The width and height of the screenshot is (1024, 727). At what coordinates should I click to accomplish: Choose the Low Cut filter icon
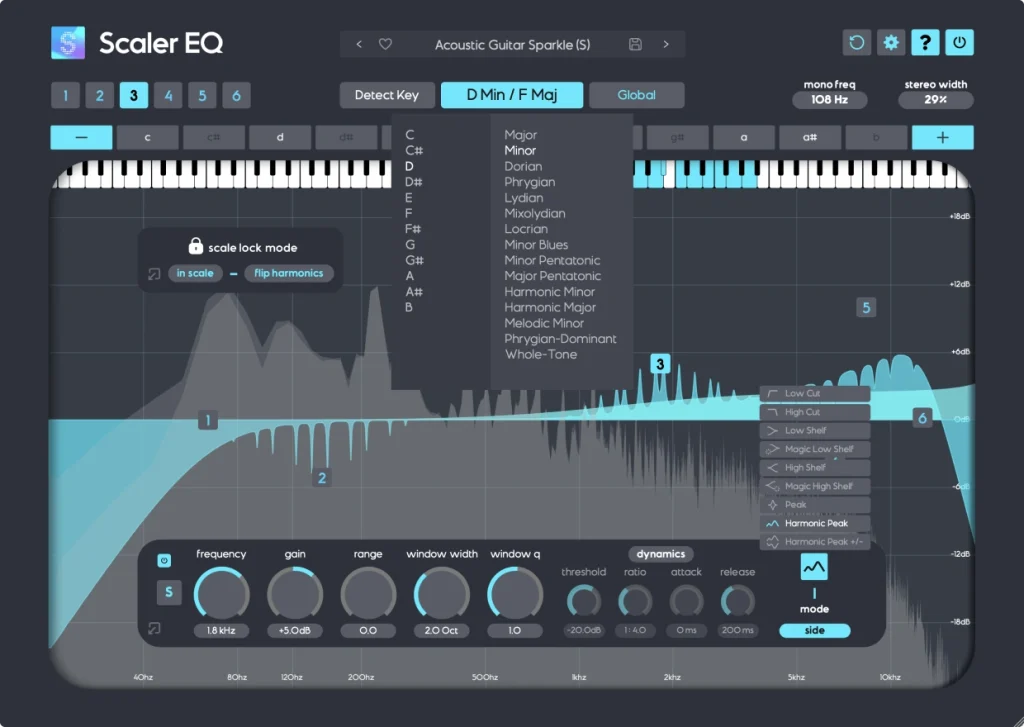(815, 393)
